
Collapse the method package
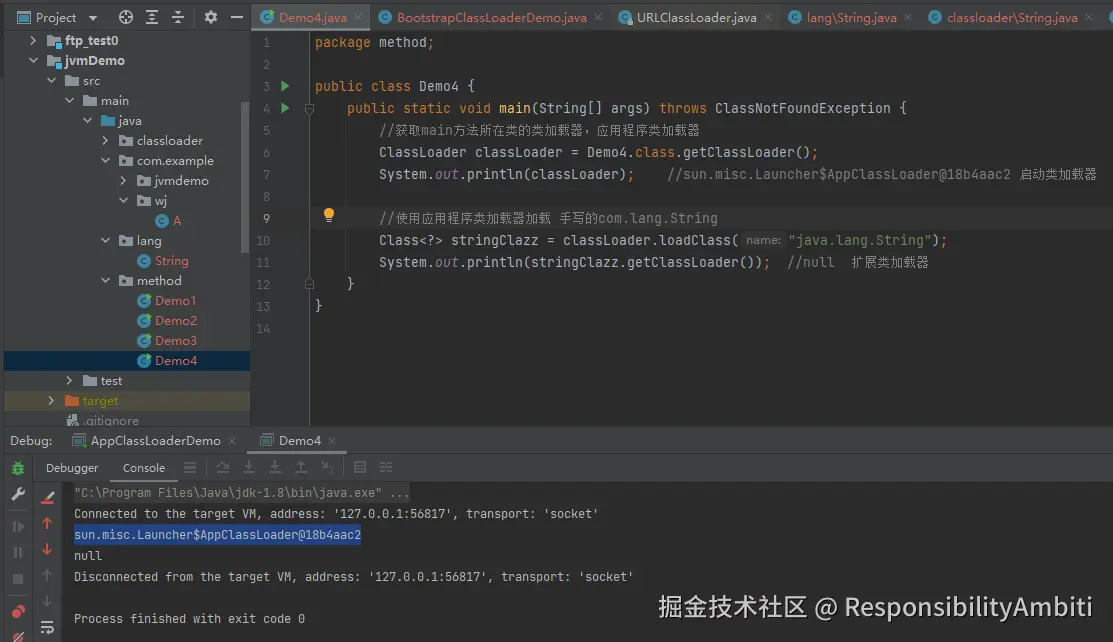(x=105, y=281)
